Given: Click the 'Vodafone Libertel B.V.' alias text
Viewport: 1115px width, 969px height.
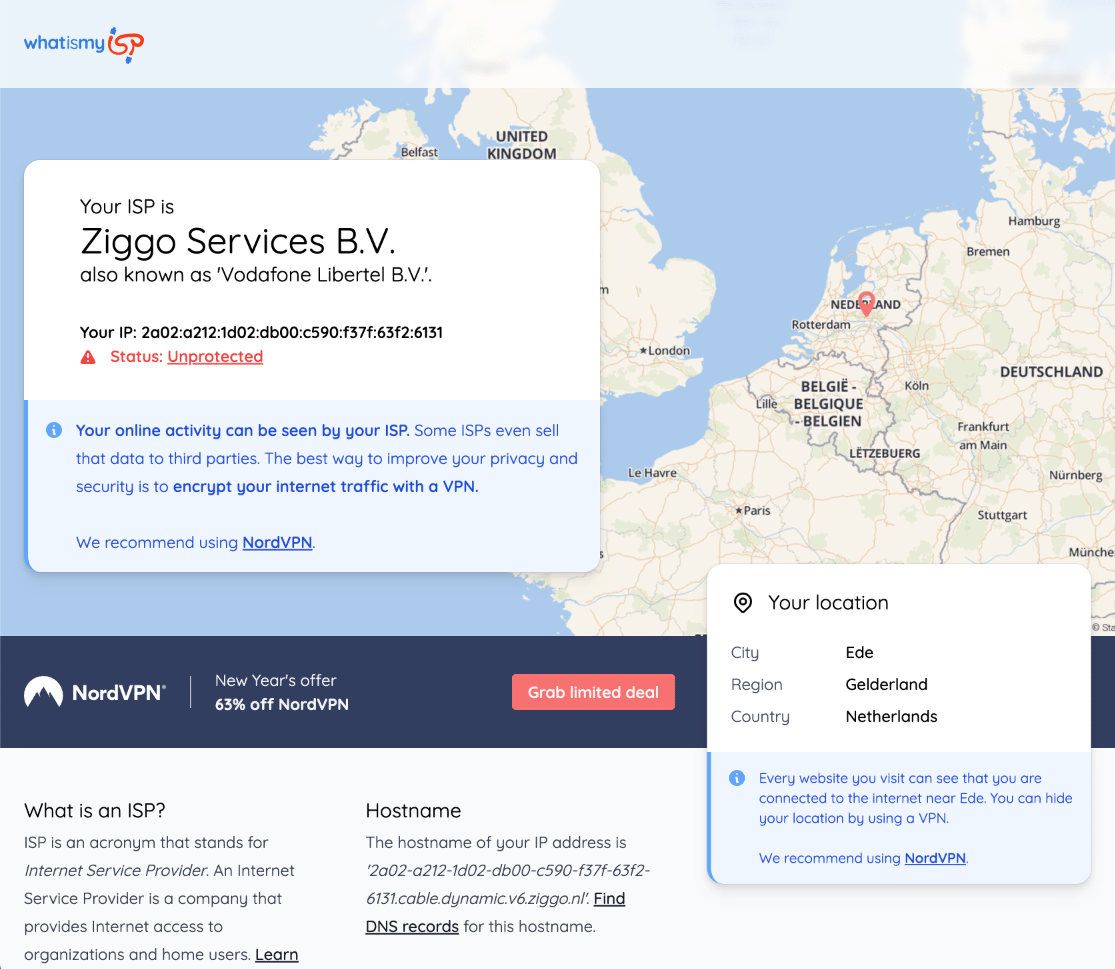Looking at the screenshot, I should tap(324, 275).
